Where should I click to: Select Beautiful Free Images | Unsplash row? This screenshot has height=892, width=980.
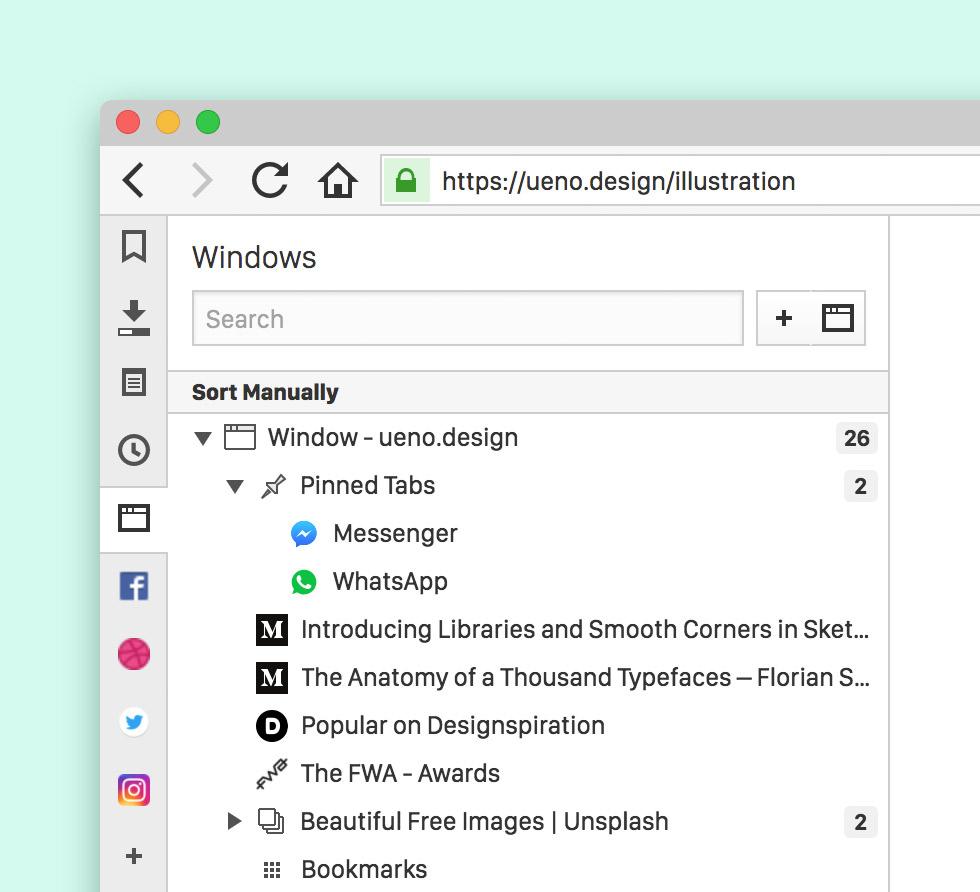click(x=528, y=821)
